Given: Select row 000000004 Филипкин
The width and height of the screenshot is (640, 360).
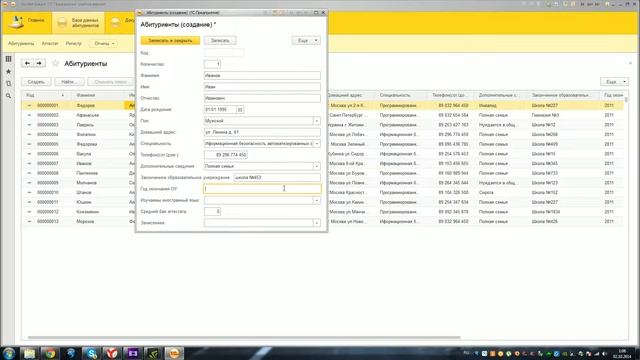Looking at the screenshot, I should [x=322, y=134].
